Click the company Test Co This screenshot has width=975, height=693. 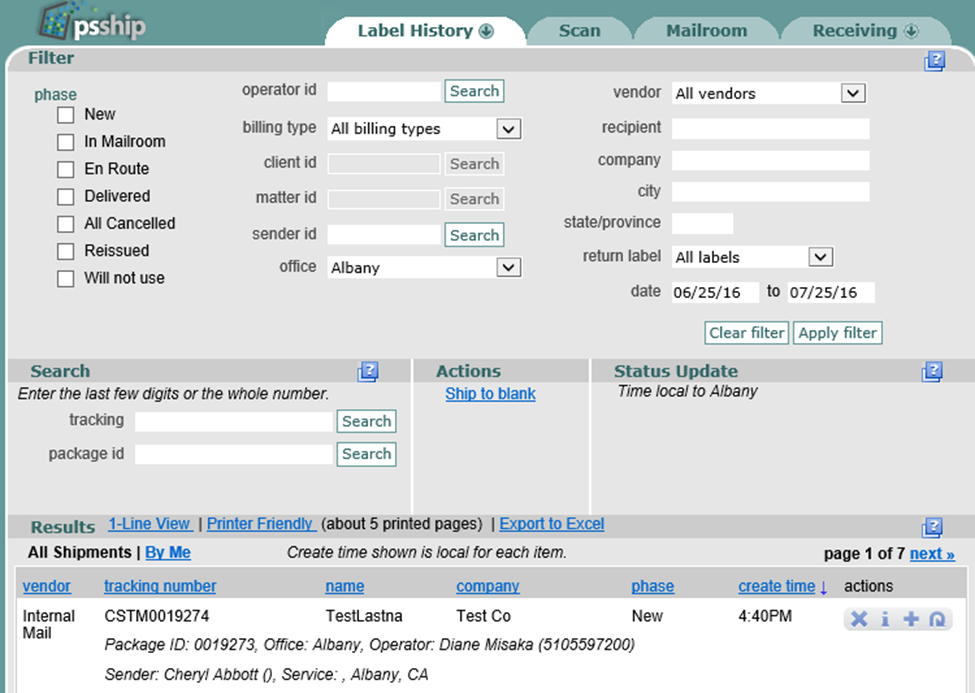click(x=483, y=616)
